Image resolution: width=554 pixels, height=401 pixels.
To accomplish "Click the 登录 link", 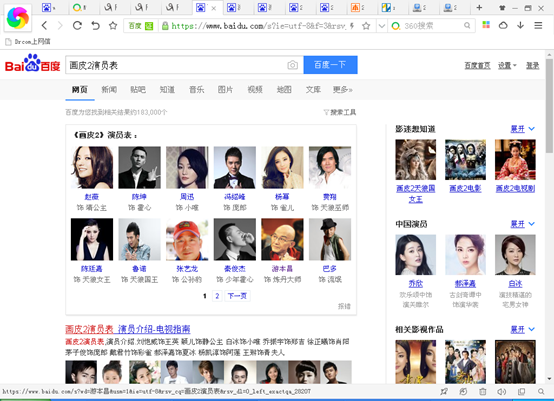I will (x=532, y=66).
